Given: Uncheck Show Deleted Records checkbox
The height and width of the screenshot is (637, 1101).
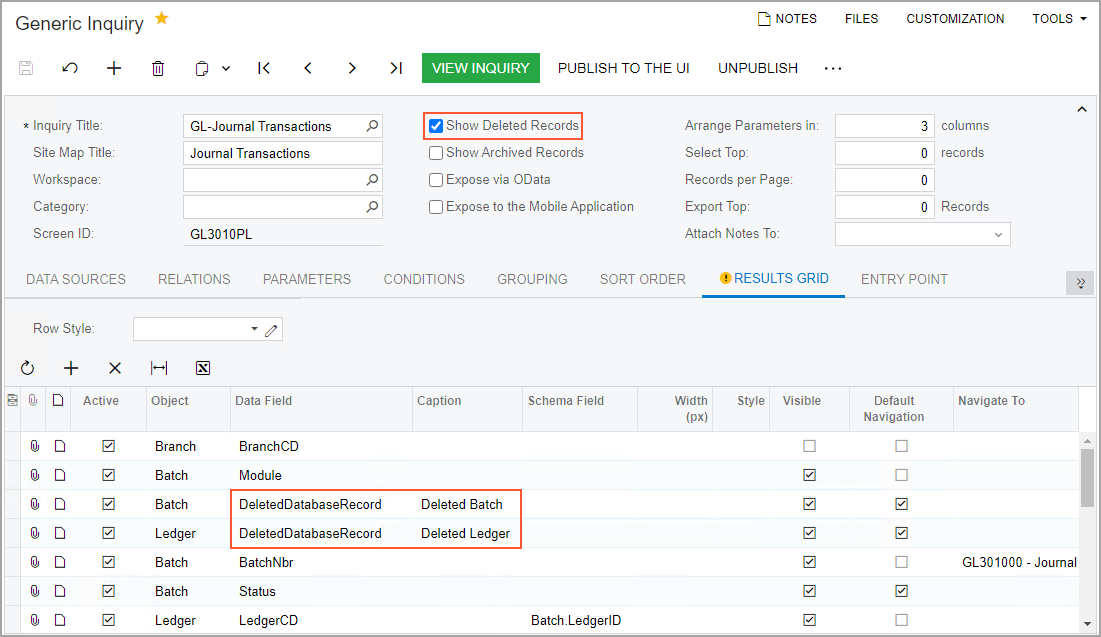Looking at the screenshot, I should (x=436, y=126).
